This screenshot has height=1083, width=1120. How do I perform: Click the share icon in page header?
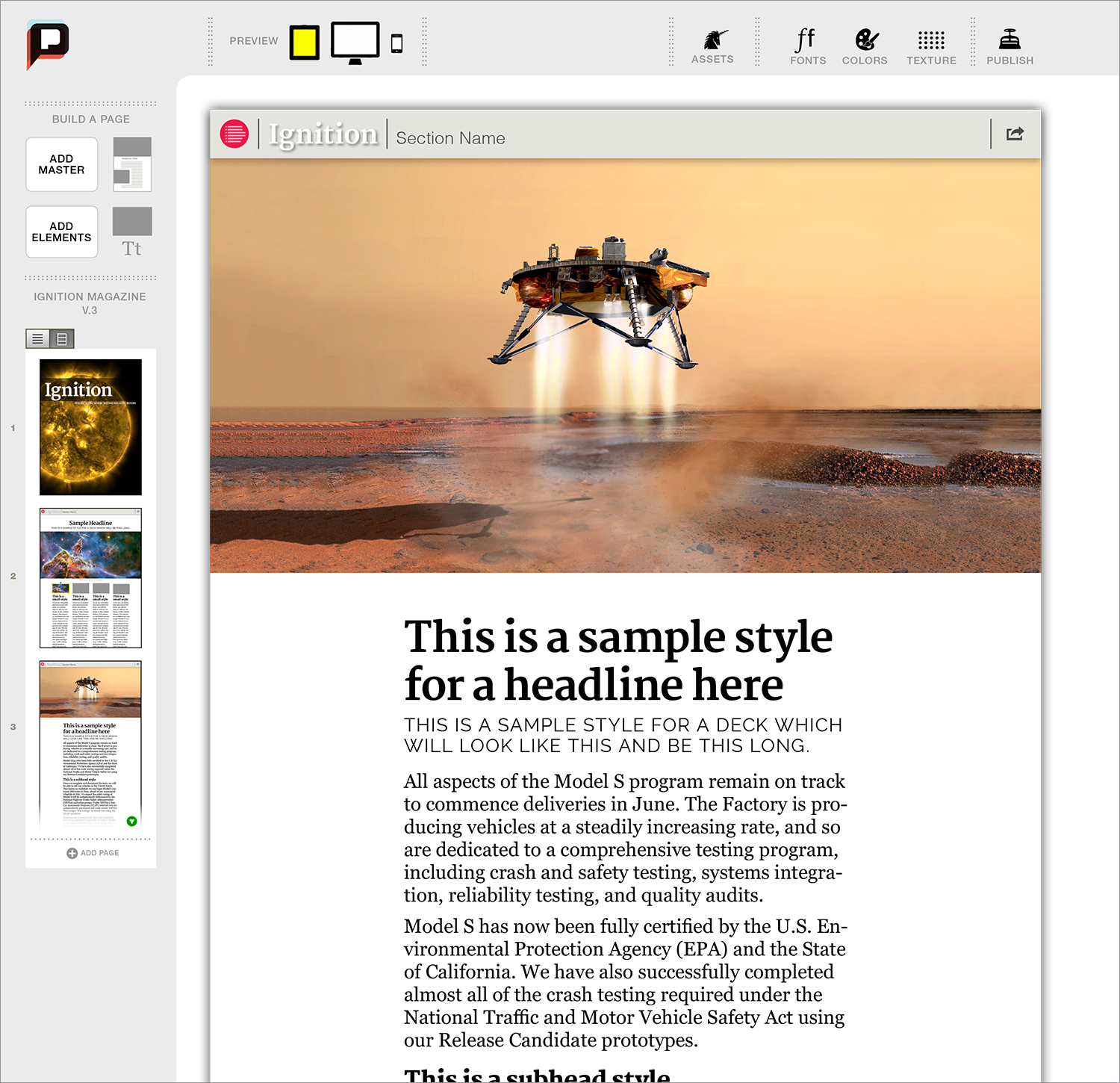[1015, 134]
